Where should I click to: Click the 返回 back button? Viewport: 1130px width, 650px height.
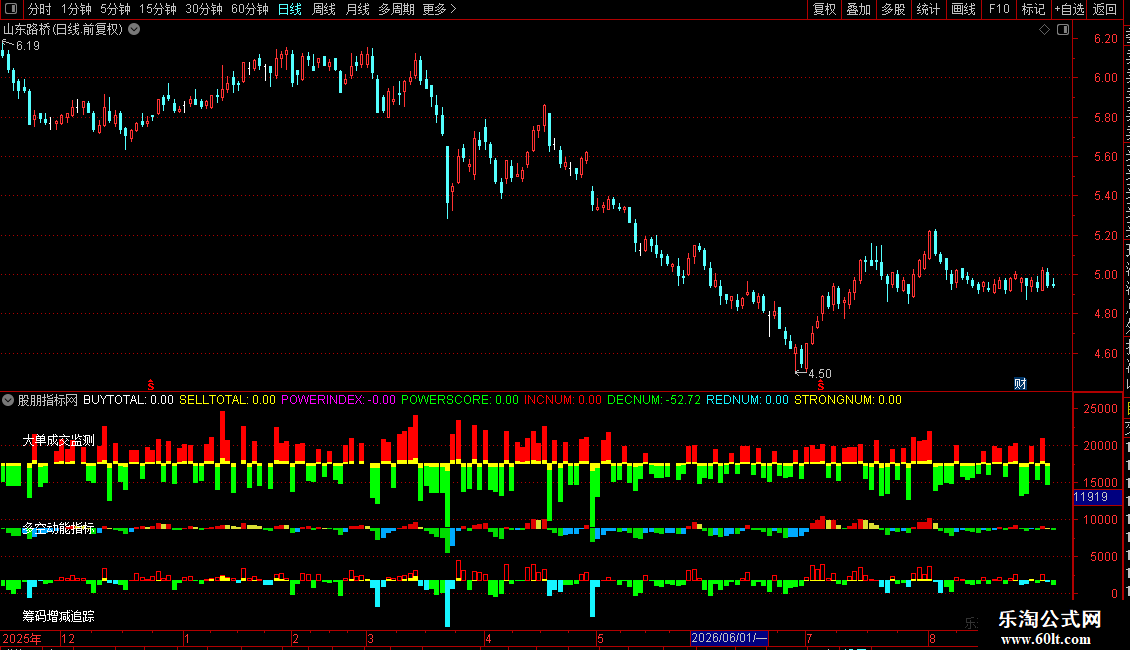click(1105, 9)
